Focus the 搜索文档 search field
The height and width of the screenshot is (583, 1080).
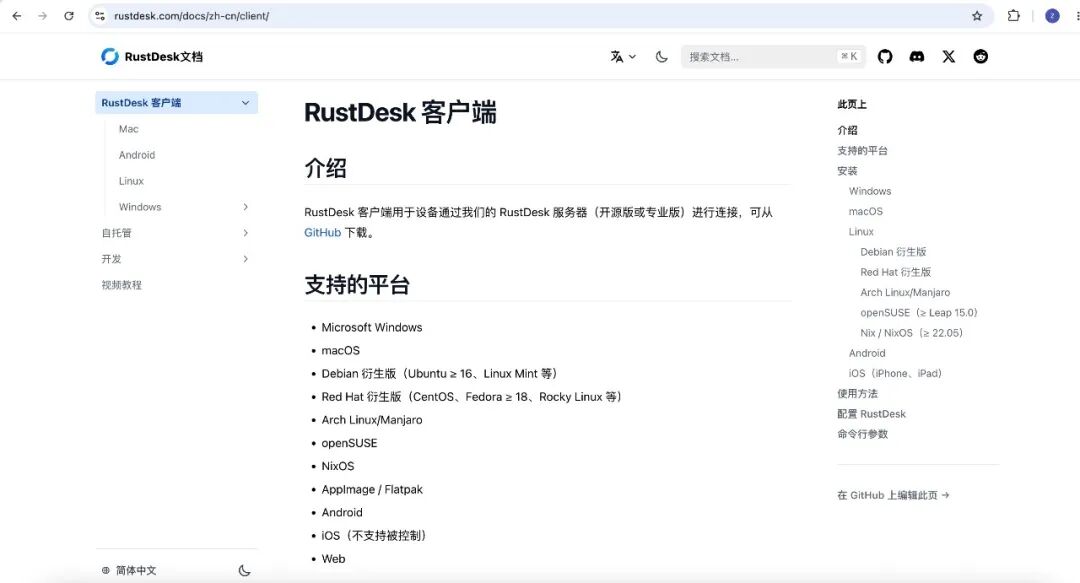tap(773, 57)
